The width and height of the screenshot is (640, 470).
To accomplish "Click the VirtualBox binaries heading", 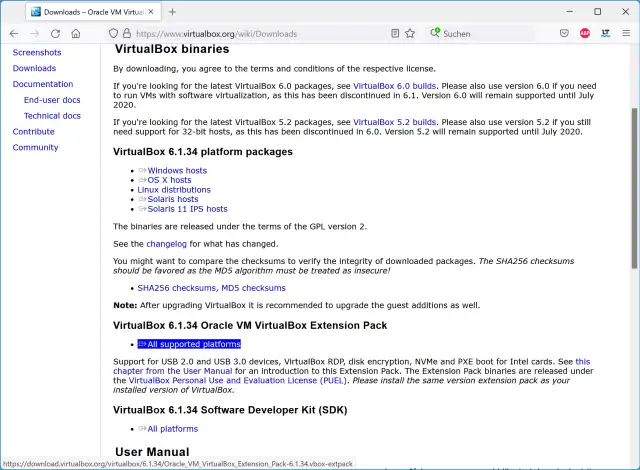I will 172,49.
